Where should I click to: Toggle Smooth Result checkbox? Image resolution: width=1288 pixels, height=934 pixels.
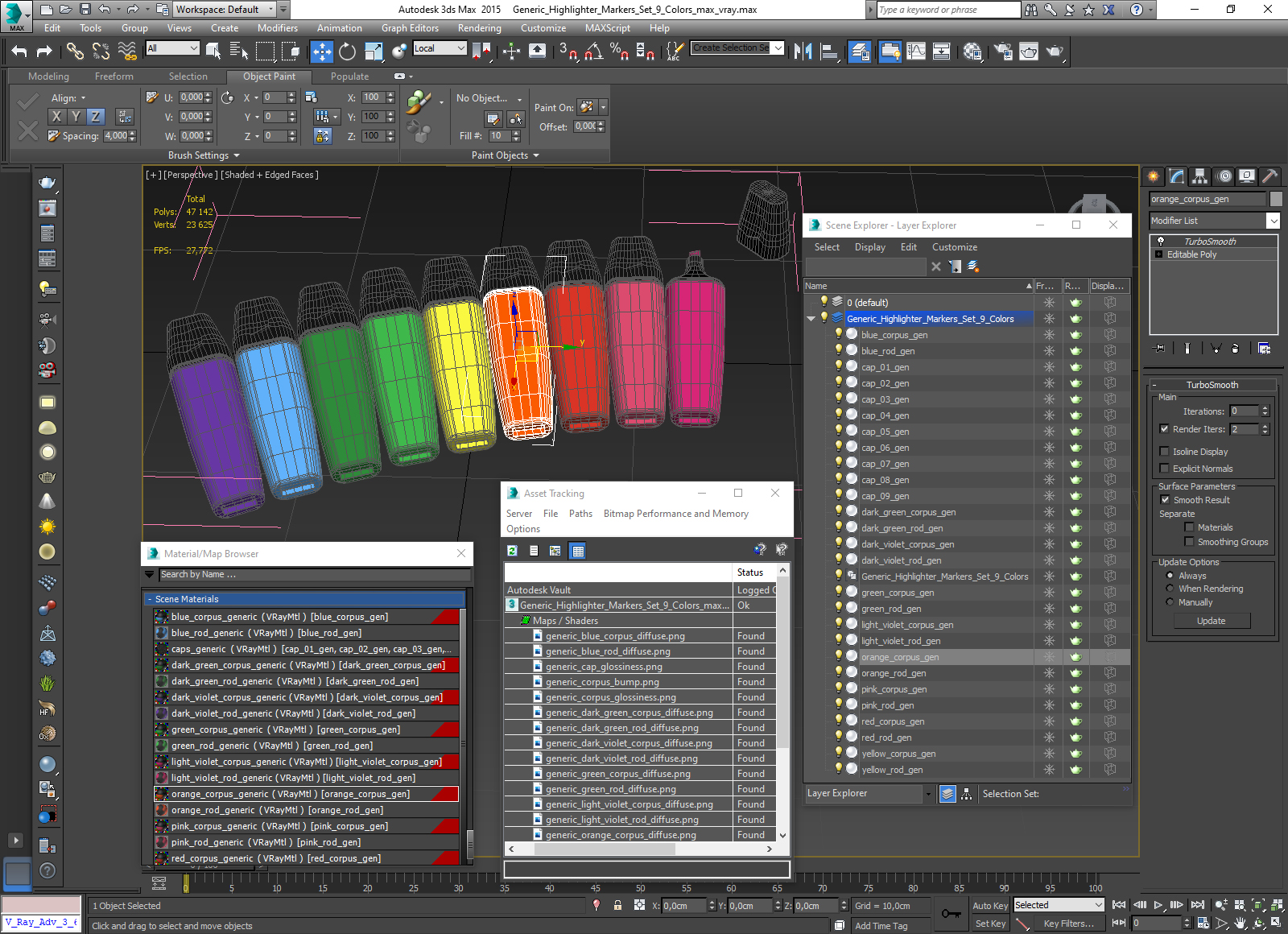click(1164, 500)
